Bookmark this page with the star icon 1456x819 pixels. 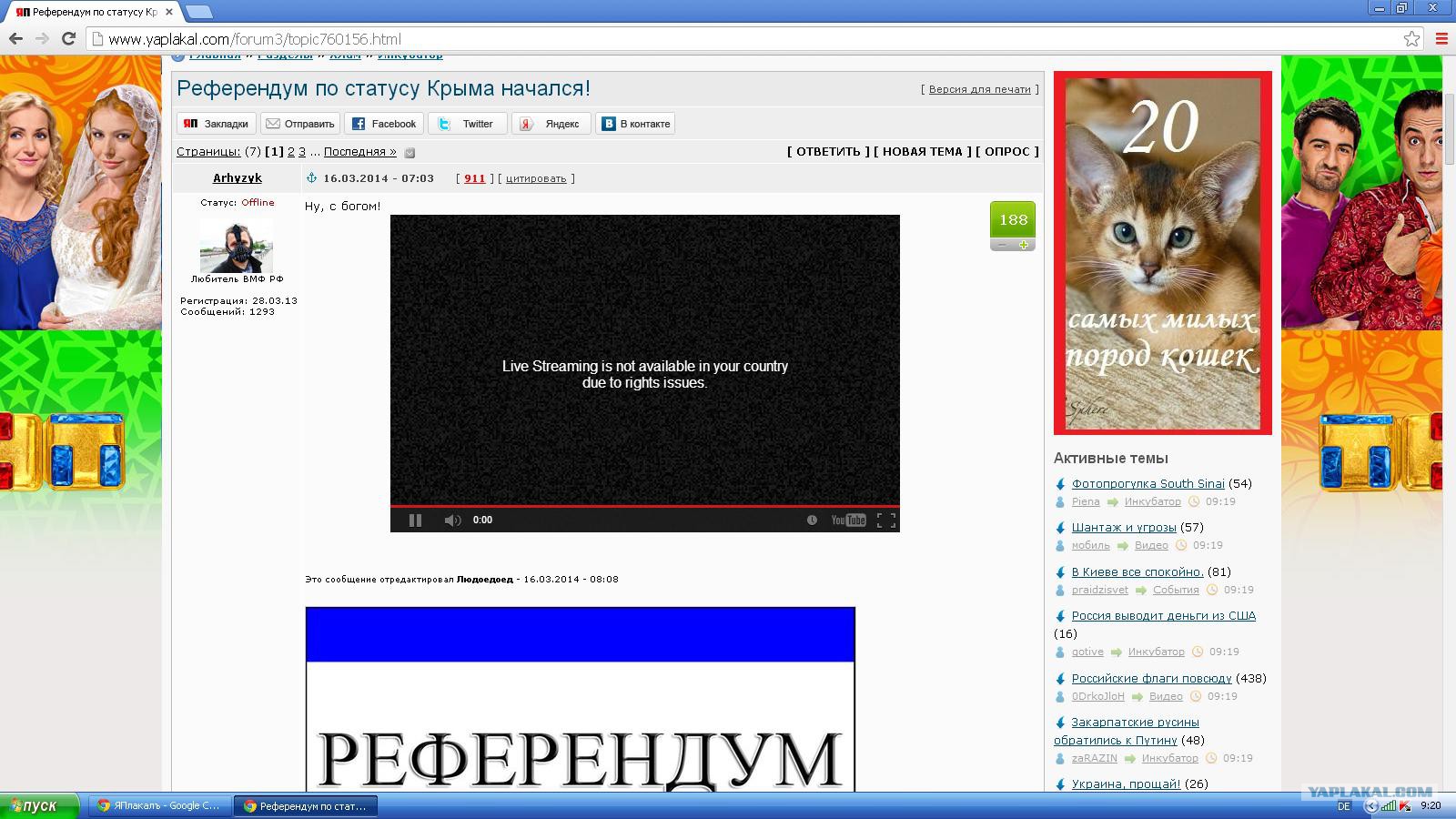(1411, 38)
